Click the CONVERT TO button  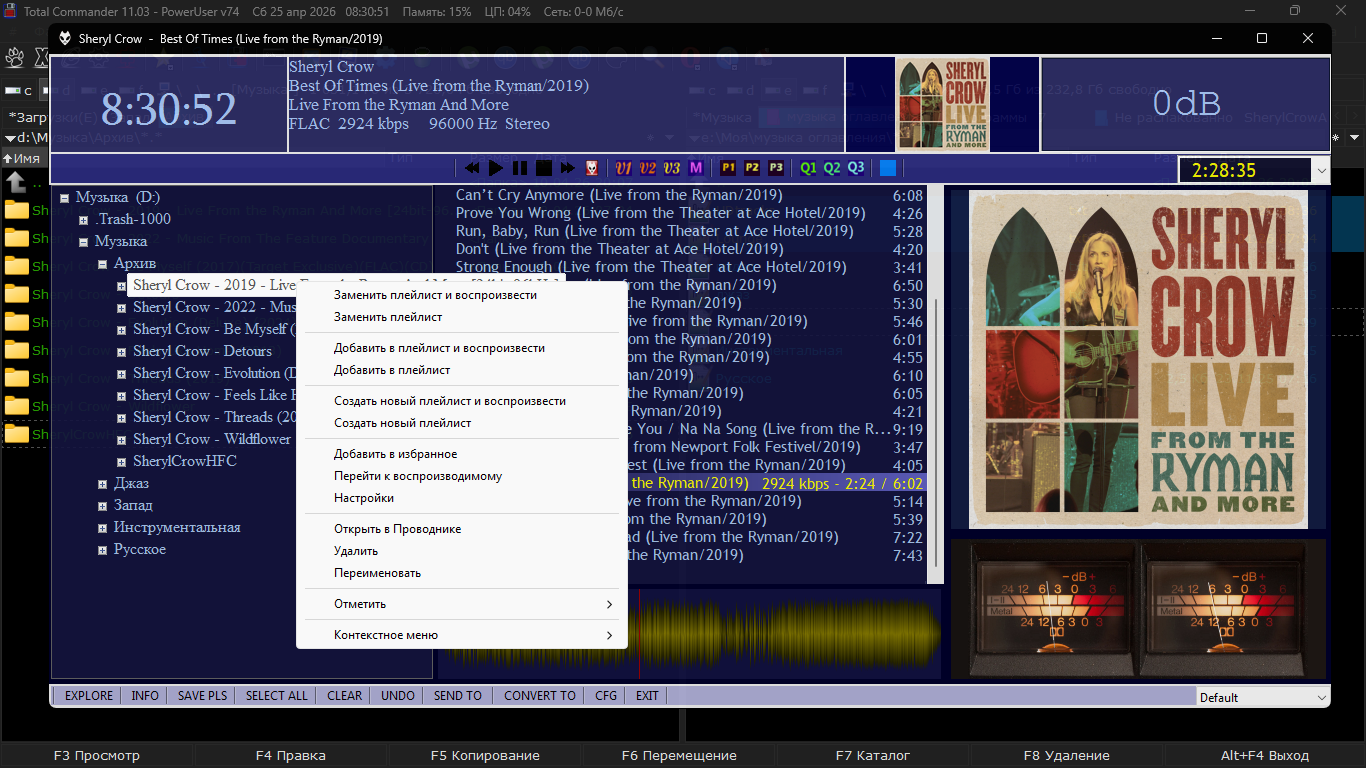click(539, 696)
